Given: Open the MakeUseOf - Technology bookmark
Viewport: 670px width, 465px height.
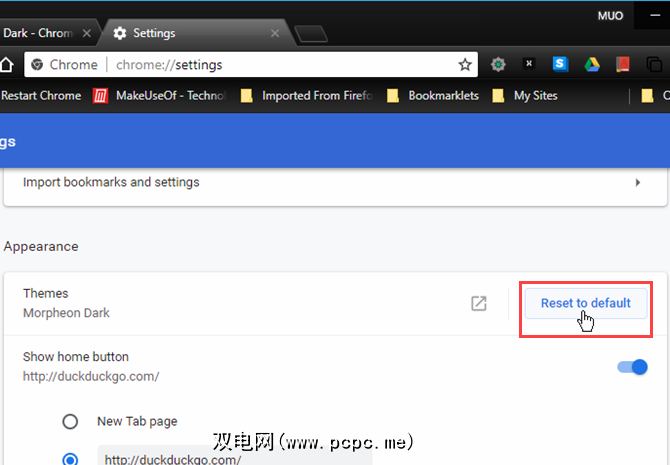Looking at the screenshot, I should click(x=160, y=96).
